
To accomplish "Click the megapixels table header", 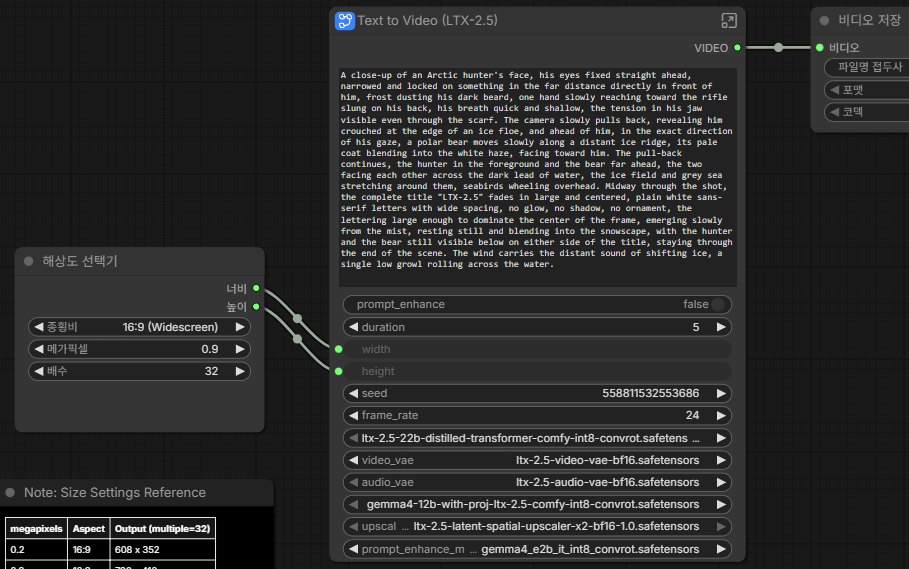I will [36, 528].
